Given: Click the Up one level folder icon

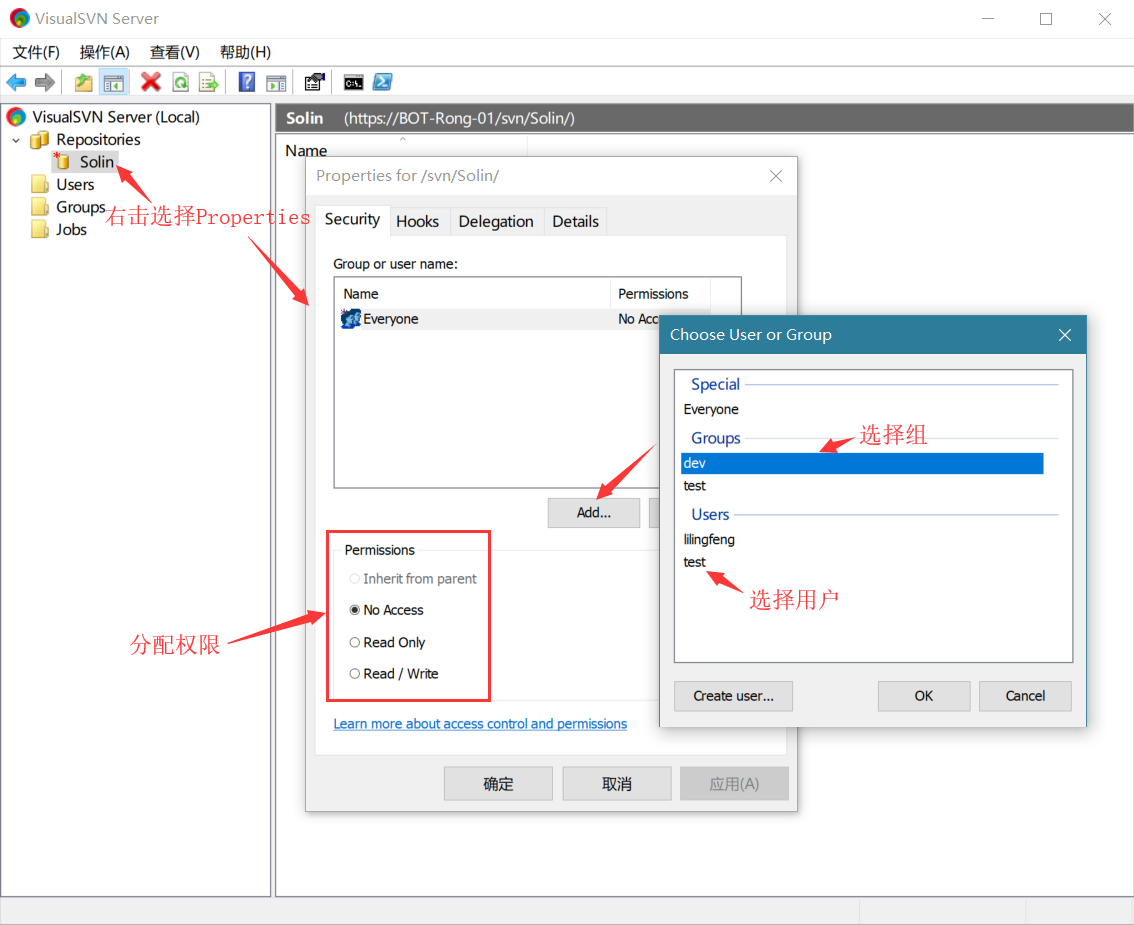Looking at the screenshot, I should click(x=84, y=82).
